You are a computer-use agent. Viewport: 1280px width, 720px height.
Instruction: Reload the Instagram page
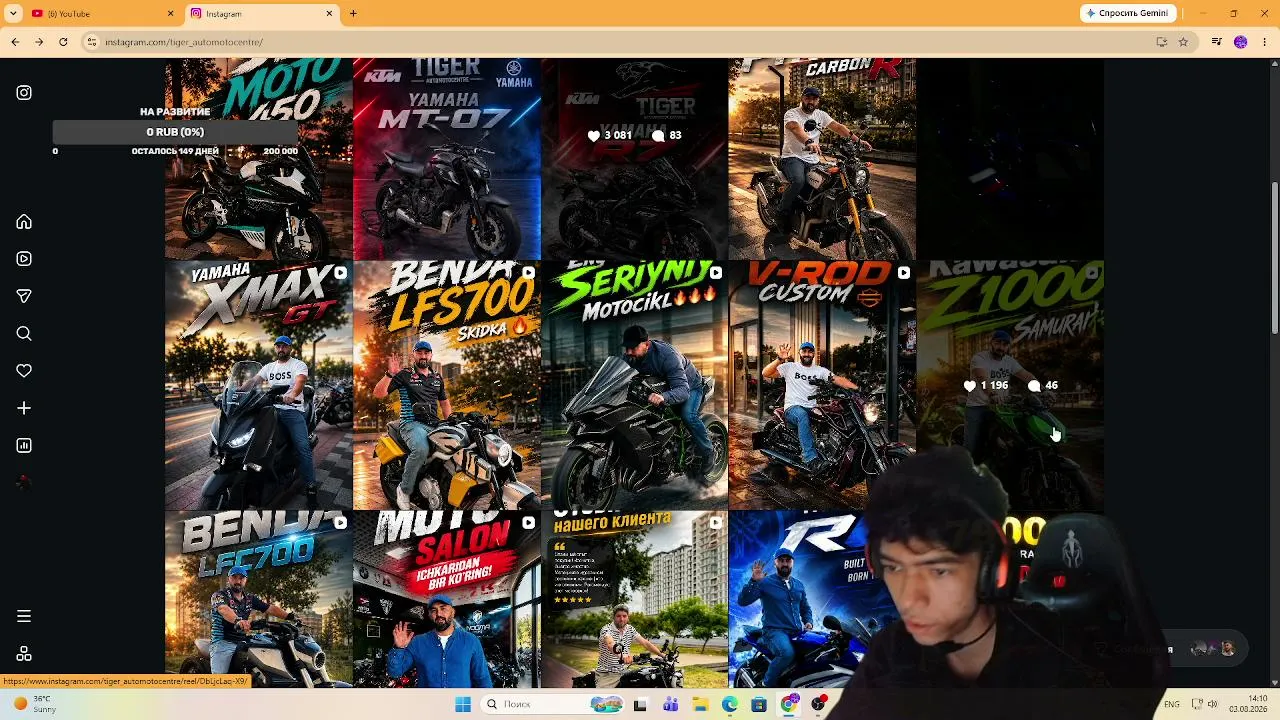(x=63, y=42)
